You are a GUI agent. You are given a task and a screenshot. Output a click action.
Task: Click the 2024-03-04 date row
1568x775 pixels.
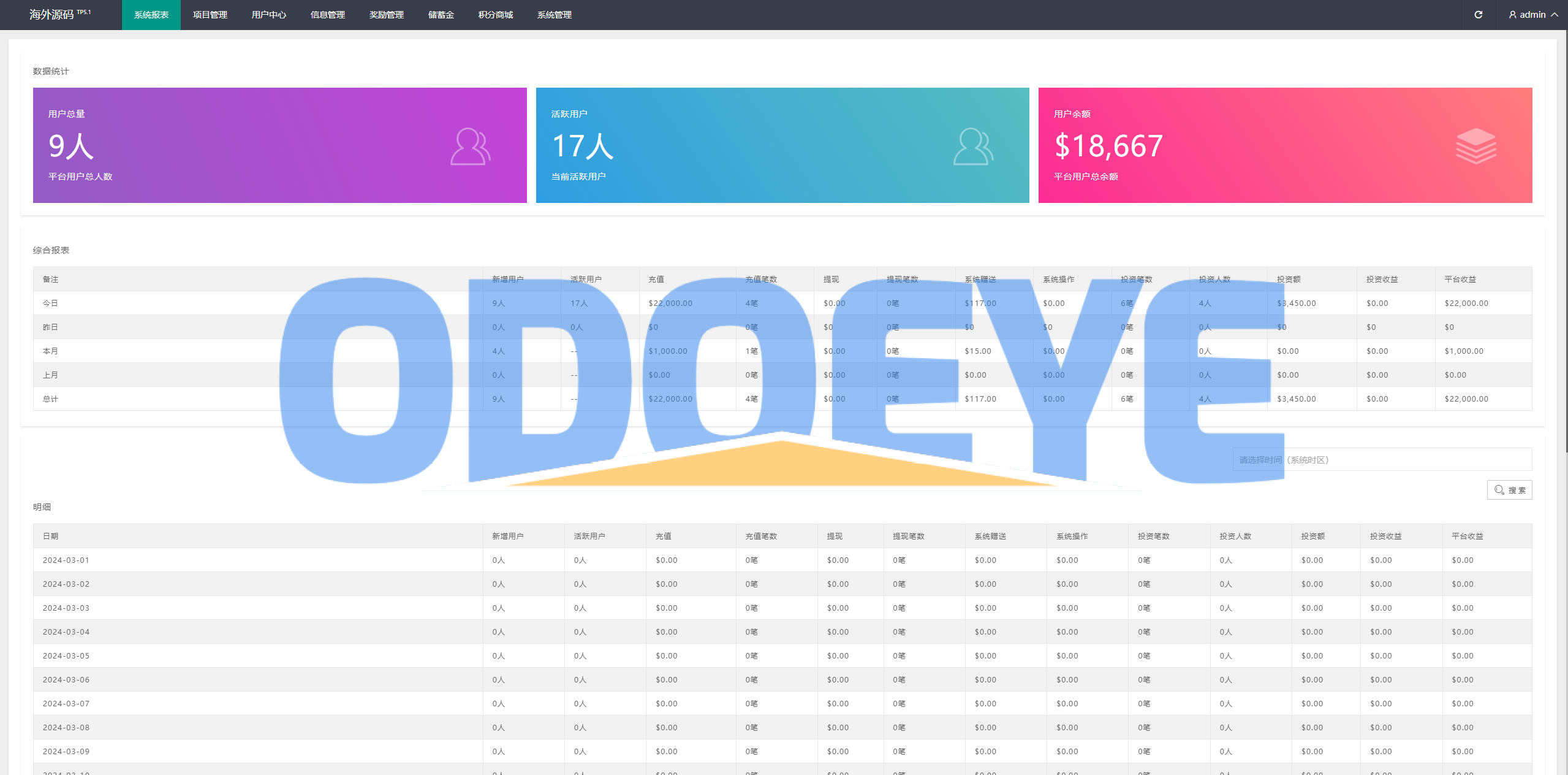782,632
